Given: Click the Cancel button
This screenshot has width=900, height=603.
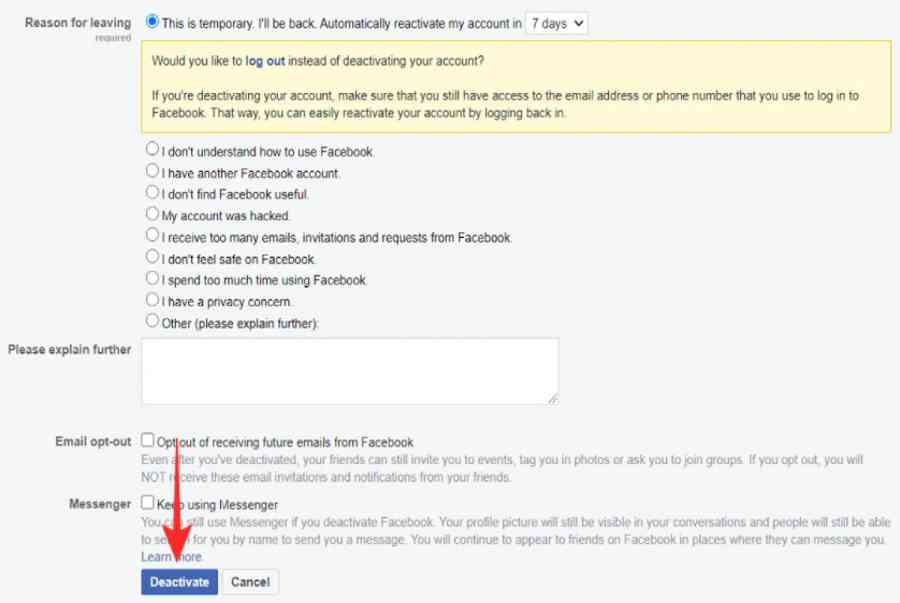Looking at the screenshot, I should (250, 582).
